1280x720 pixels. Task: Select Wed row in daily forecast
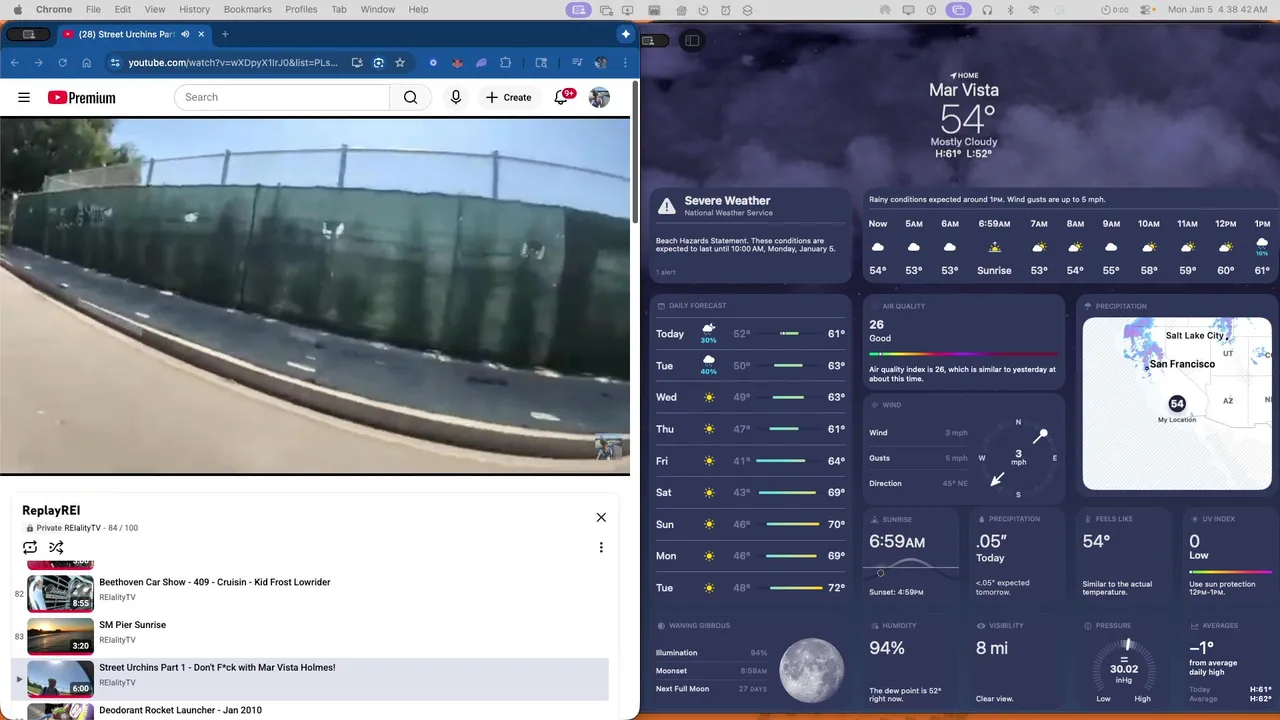pos(751,397)
